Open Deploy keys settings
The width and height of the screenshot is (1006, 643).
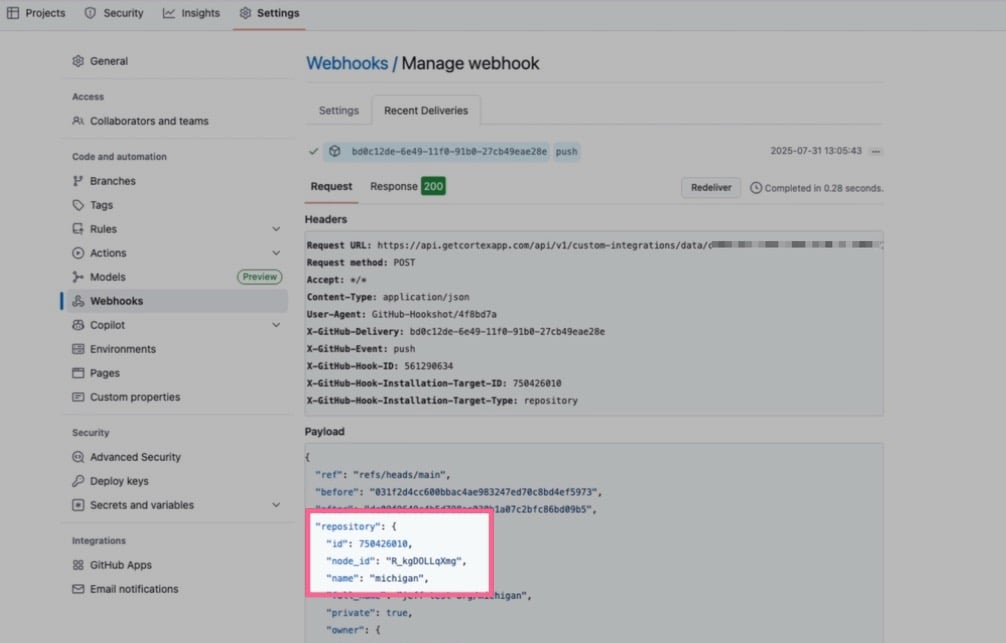pyautogui.click(x=119, y=481)
